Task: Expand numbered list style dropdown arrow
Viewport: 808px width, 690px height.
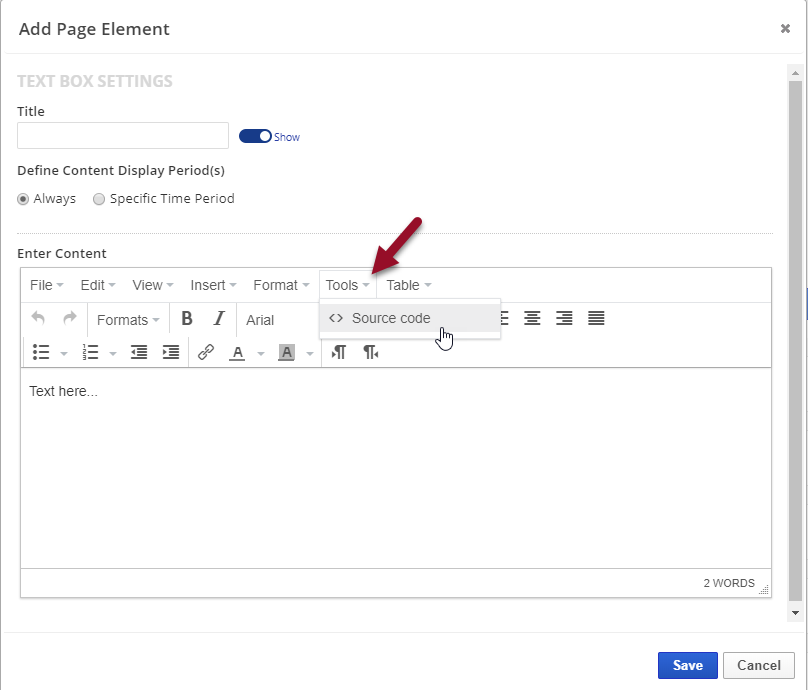Action: (113, 353)
